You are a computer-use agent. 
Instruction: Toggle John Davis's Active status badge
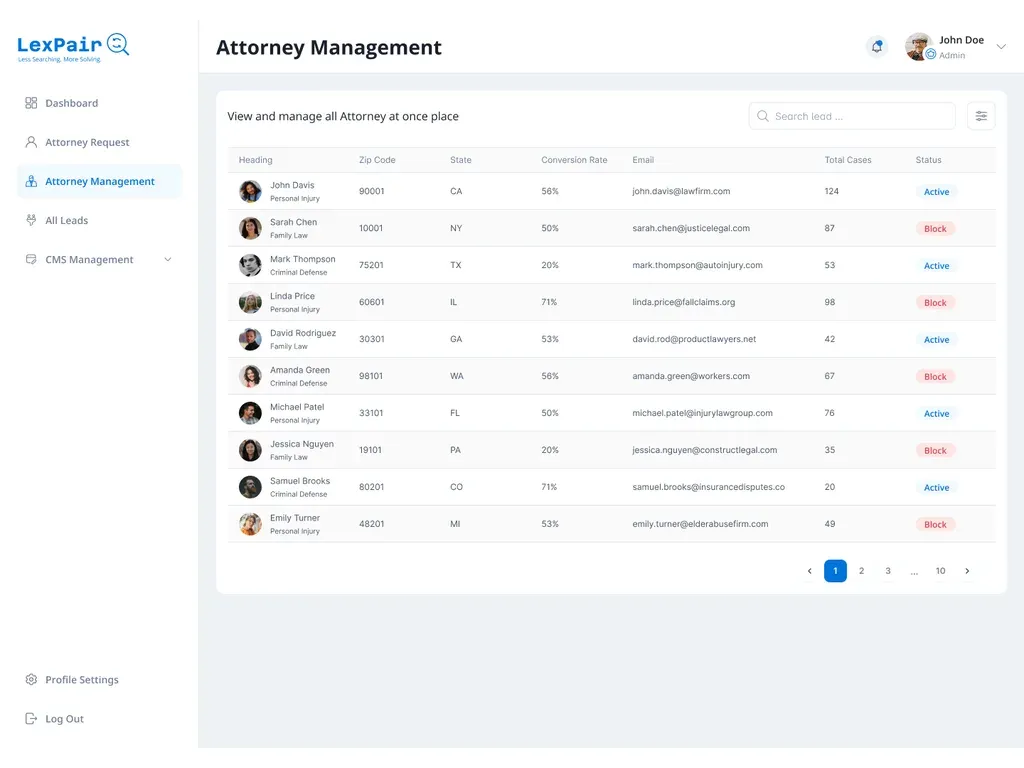[936, 192]
